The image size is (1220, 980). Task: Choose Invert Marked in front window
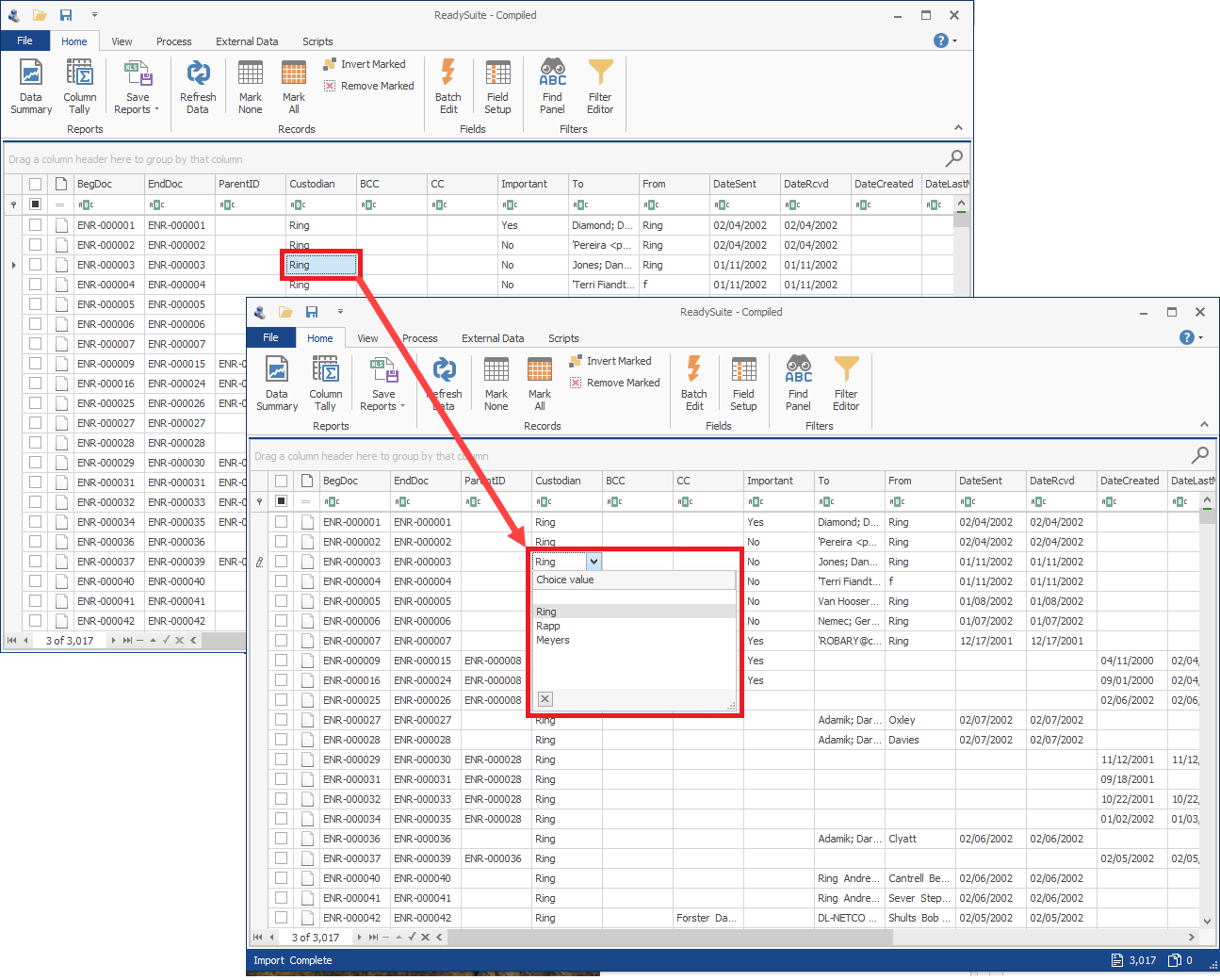610,361
